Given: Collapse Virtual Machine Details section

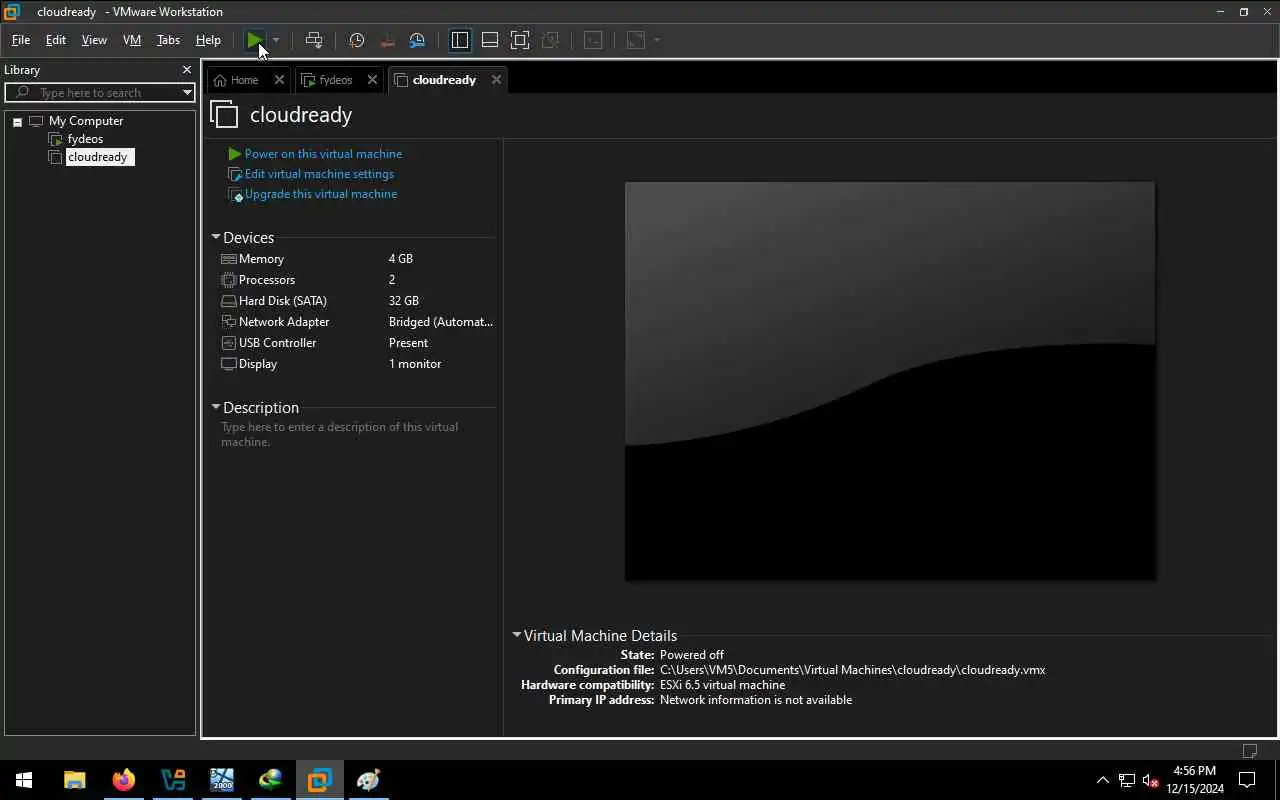Looking at the screenshot, I should [x=516, y=635].
